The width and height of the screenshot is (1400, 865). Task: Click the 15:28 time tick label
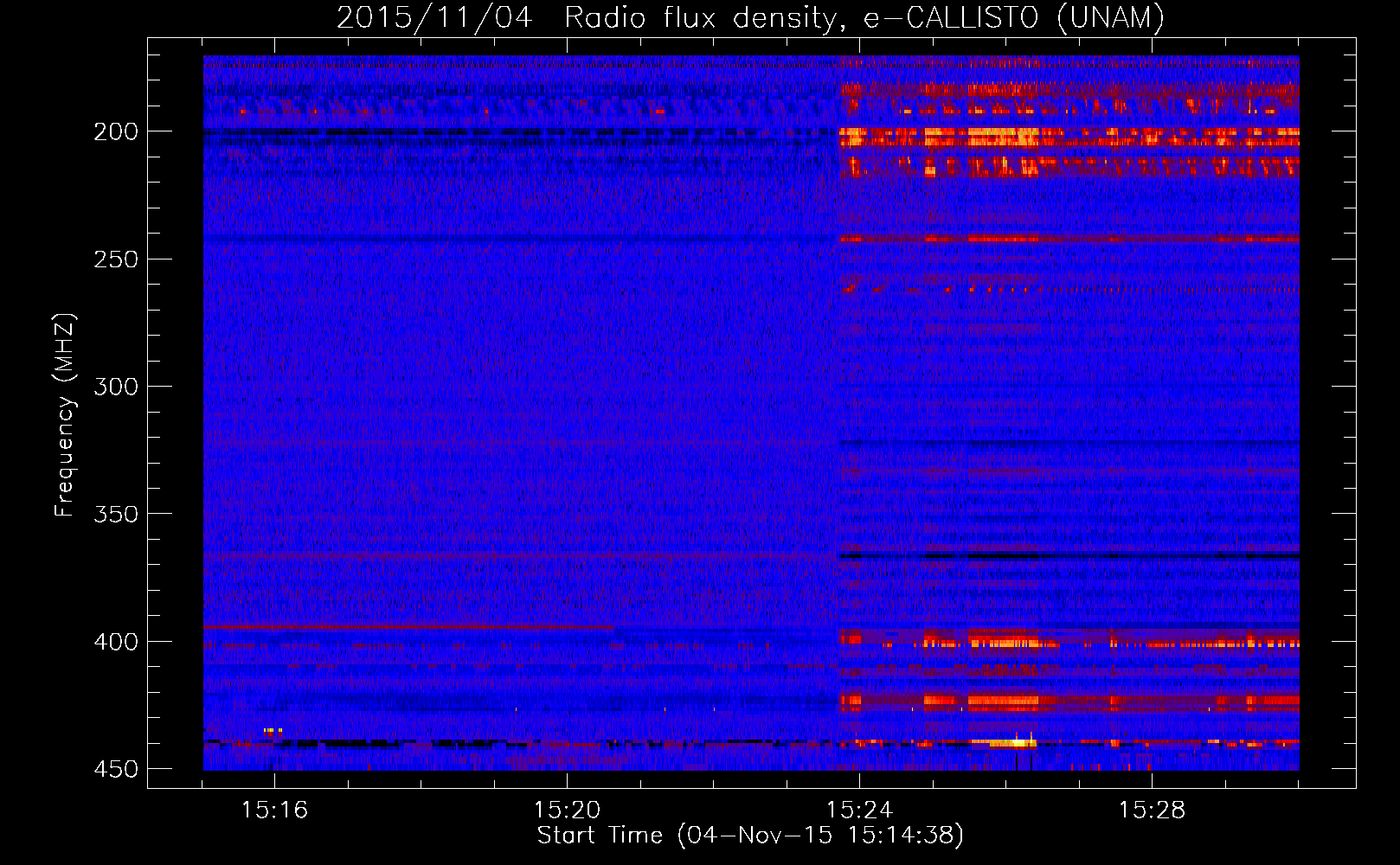[x=1152, y=811]
